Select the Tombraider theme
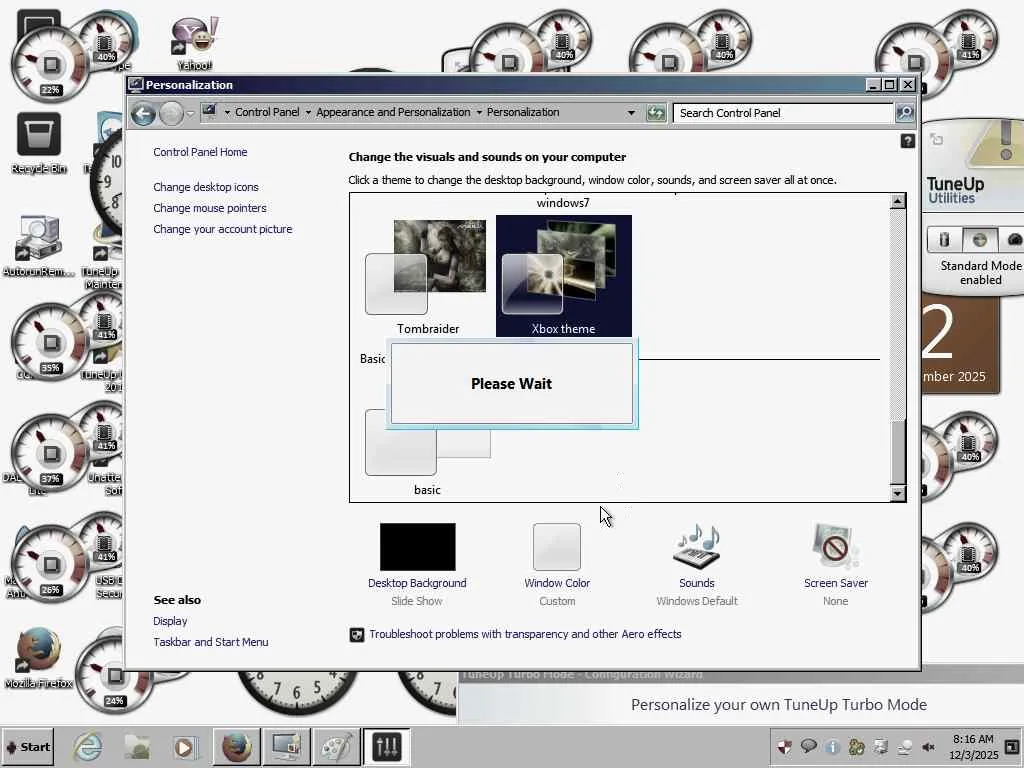This screenshot has height=768, width=1024. (427, 277)
